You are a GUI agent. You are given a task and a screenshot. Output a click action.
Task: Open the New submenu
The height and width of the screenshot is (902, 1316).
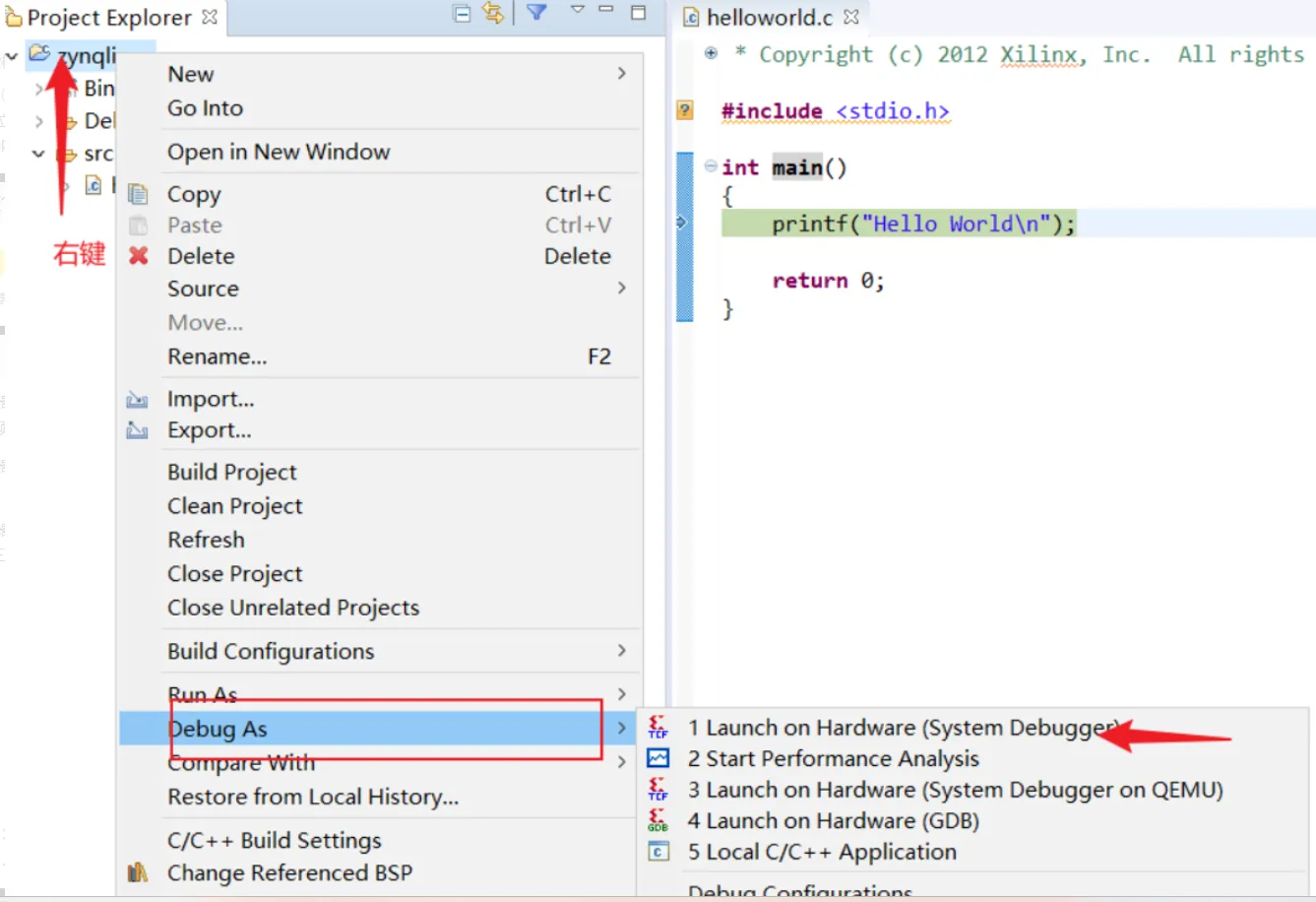[x=380, y=74]
